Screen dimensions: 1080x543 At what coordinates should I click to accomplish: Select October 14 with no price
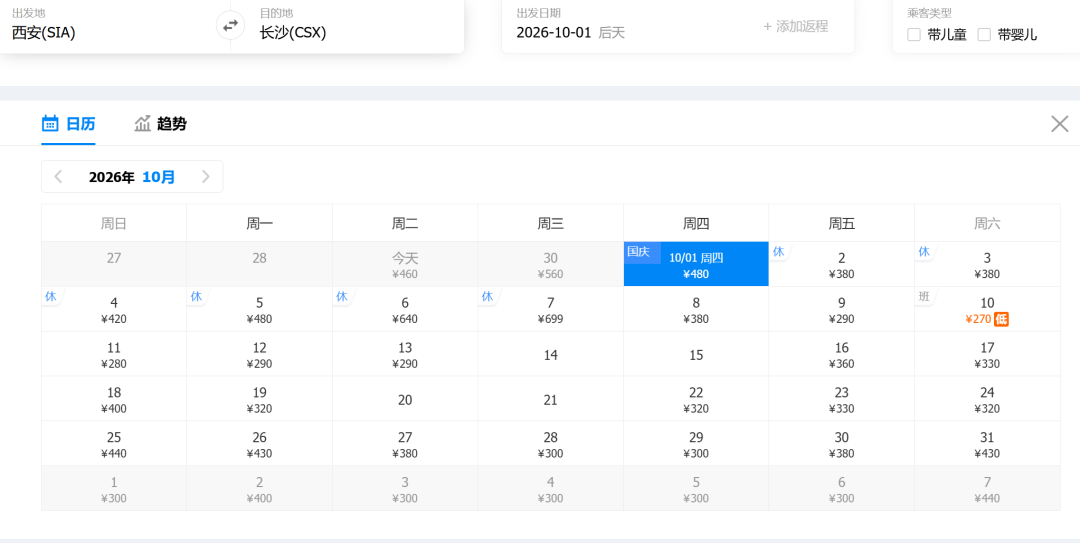tap(550, 354)
